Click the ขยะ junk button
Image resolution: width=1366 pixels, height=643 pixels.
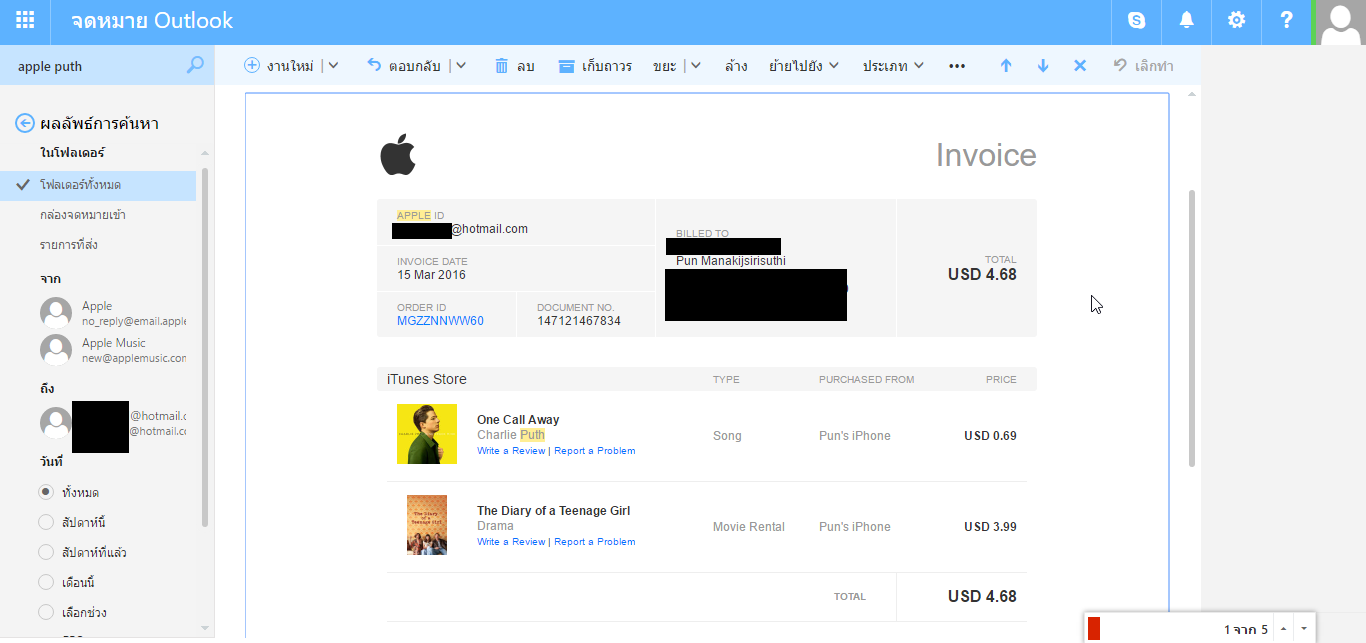[x=664, y=66]
